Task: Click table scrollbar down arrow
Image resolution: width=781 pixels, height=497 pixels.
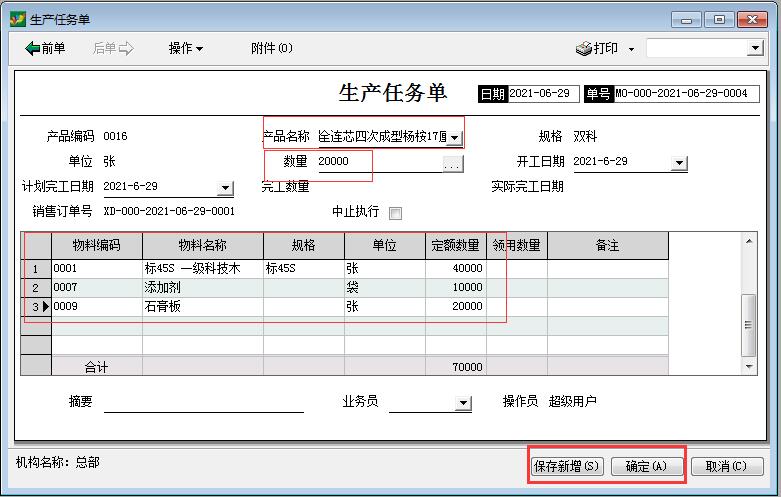Action: (749, 367)
